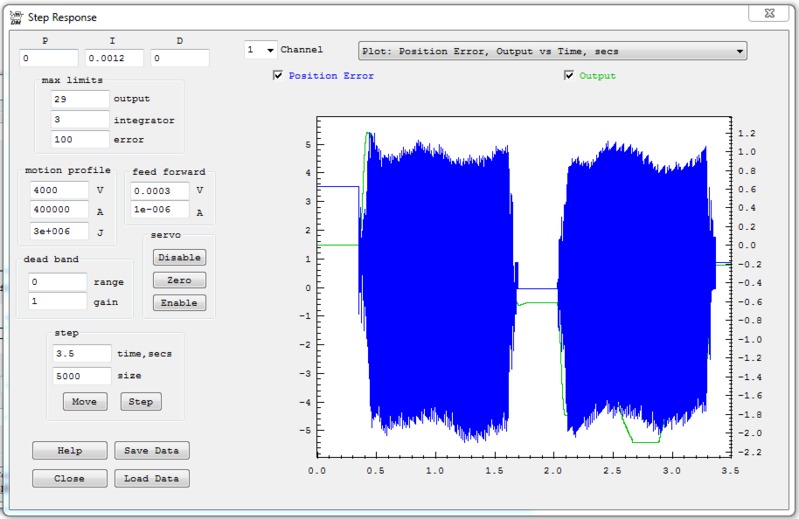Click the Close button at bottom left
The width and height of the screenshot is (799, 519).
pyautogui.click(x=69, y=479)
